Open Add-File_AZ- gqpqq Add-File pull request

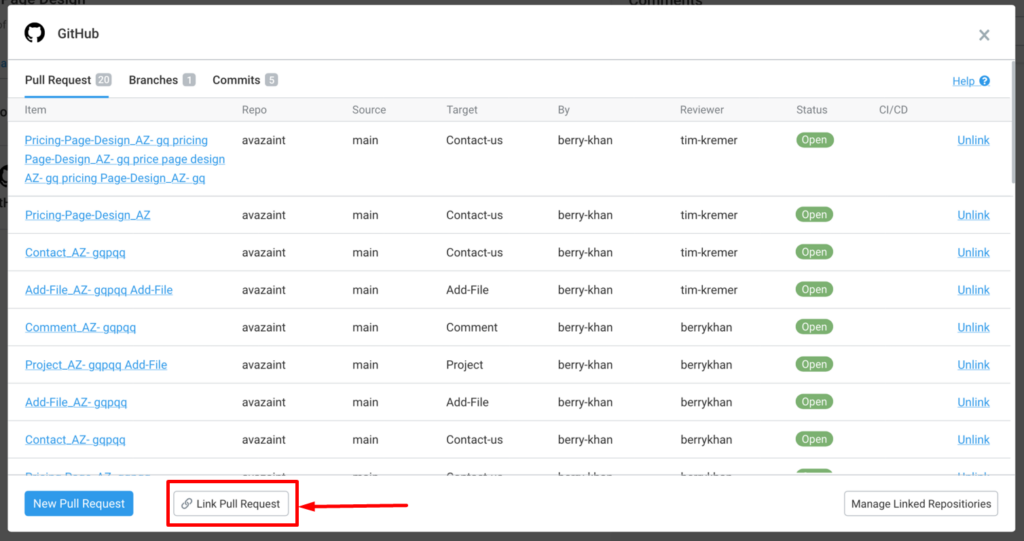pyautogui.click(x=99, y=289)
